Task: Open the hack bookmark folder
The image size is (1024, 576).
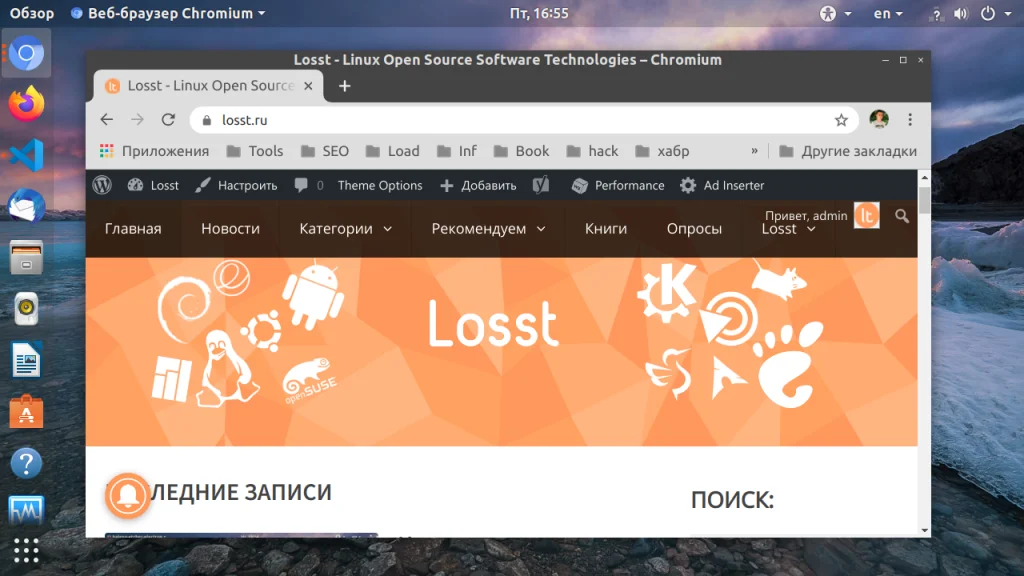Action: [592, 151]
